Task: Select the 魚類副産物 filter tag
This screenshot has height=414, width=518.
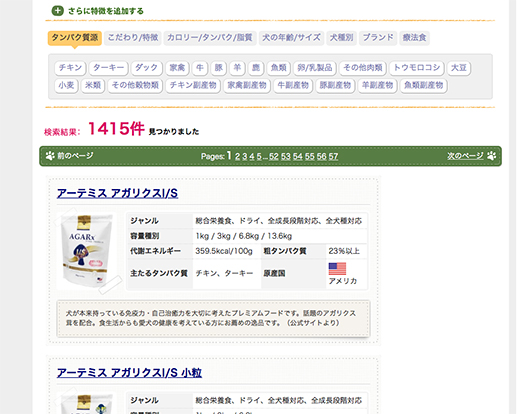Action: tap(423, 86)
